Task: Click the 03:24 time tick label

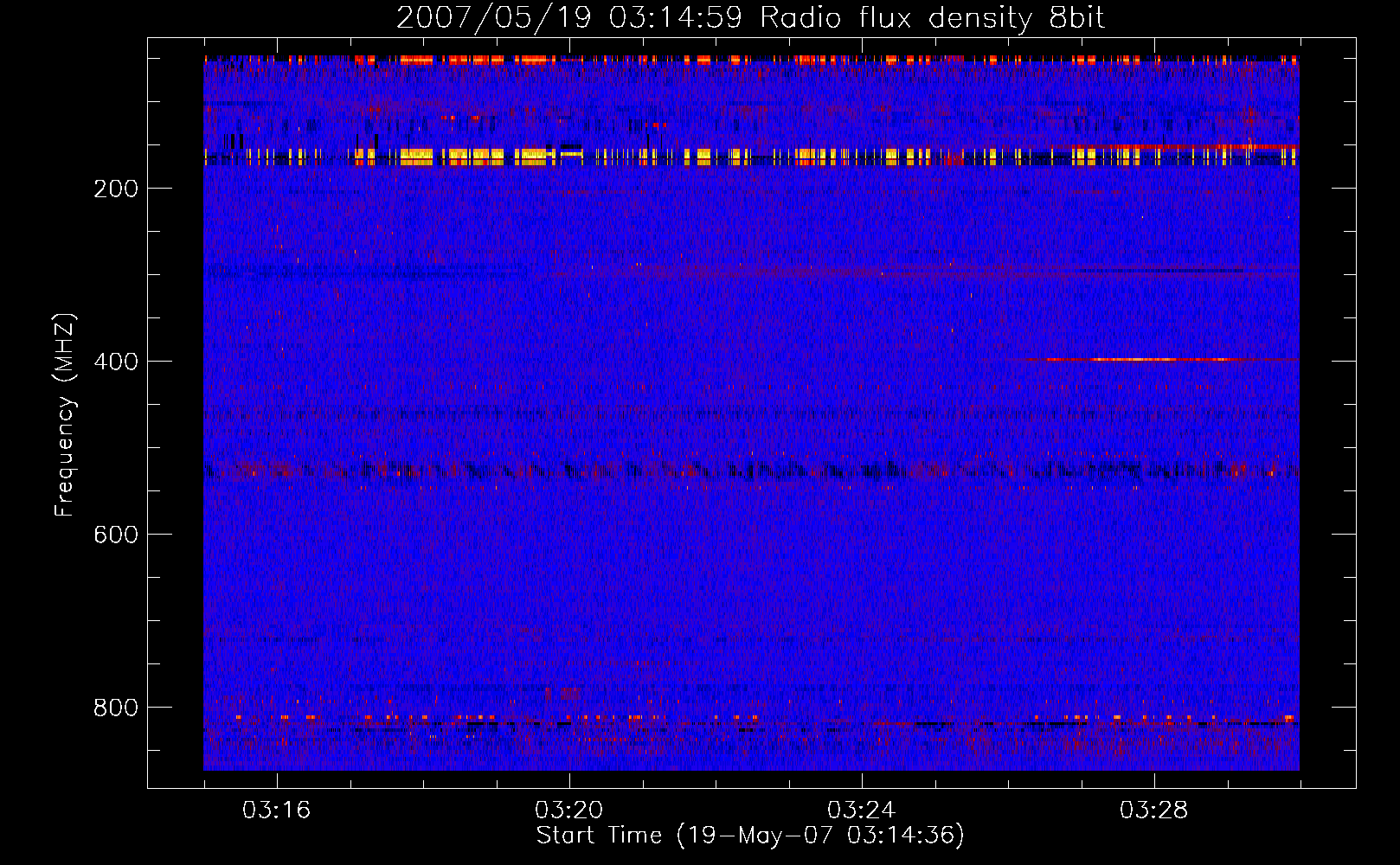Action: tap(862, 811)
